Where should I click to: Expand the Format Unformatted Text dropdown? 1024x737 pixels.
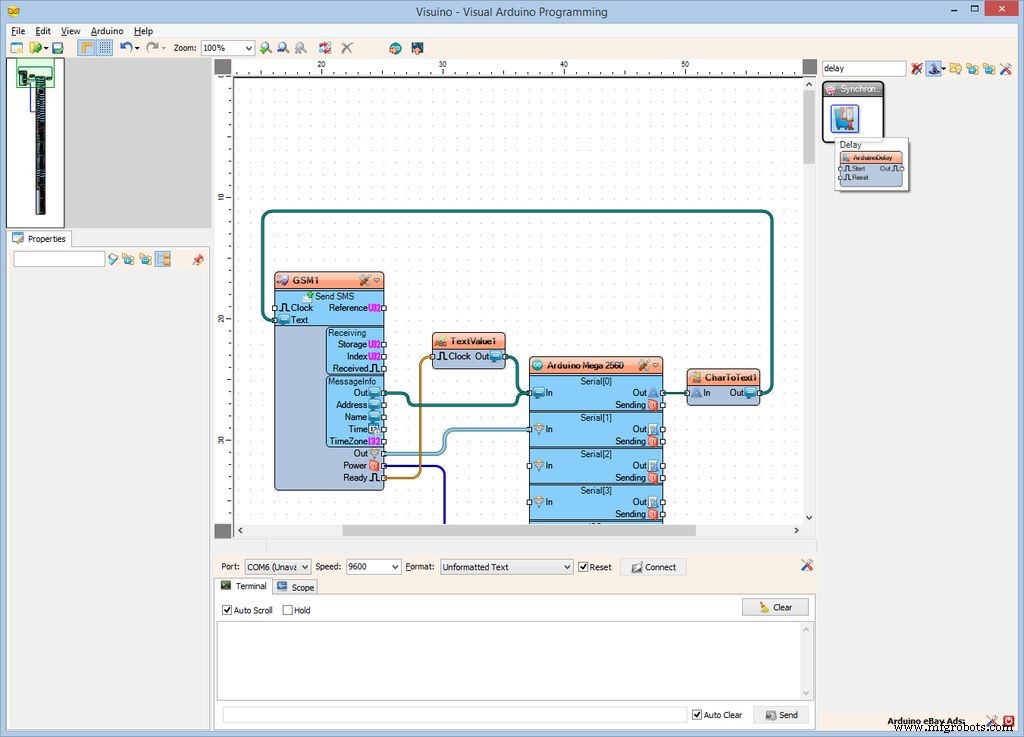pyautogui.click(x=506, y=567)
